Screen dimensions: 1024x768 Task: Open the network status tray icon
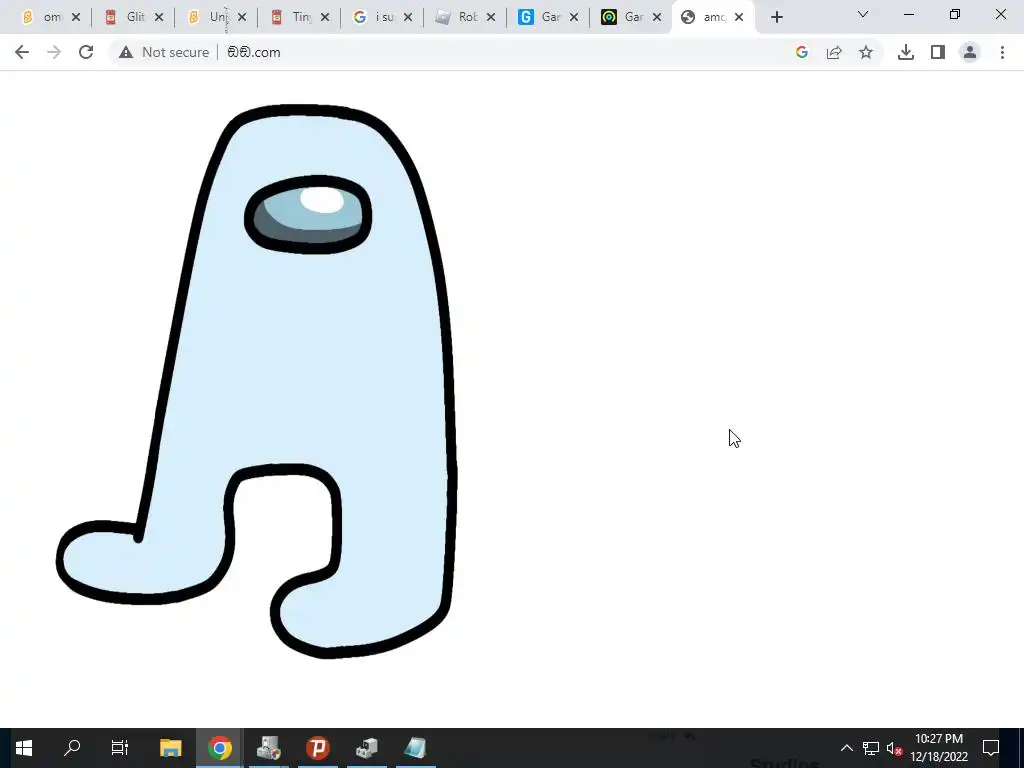[871, 748]
